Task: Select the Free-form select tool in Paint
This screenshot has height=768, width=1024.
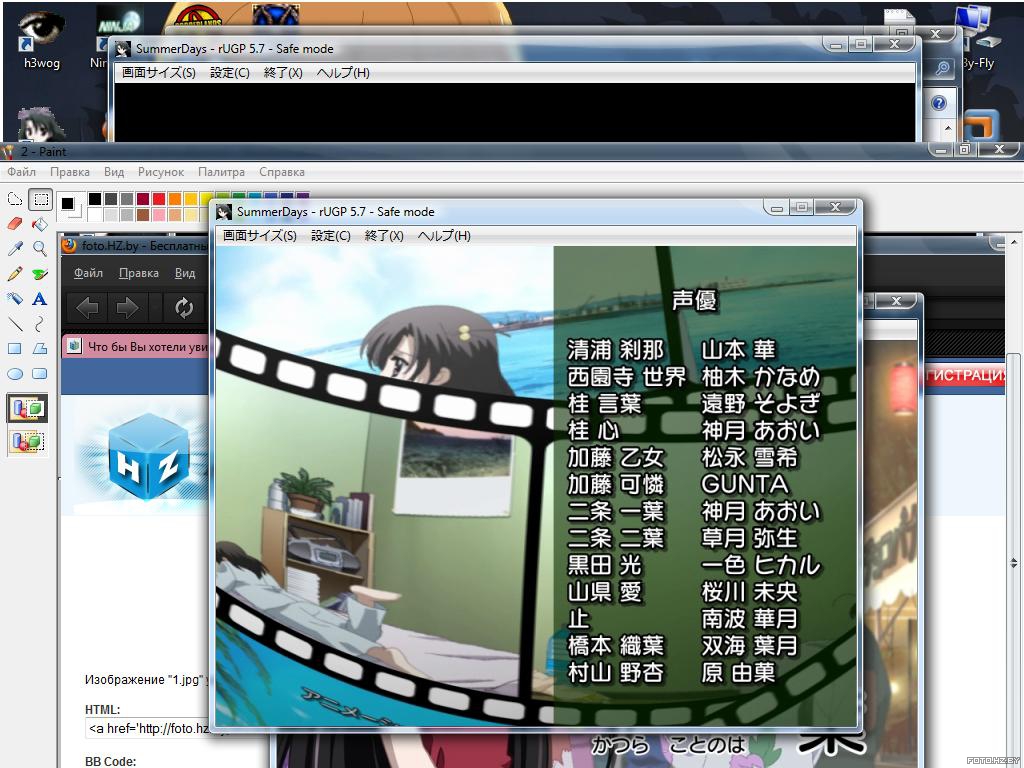Action: [x=14, y=199]
